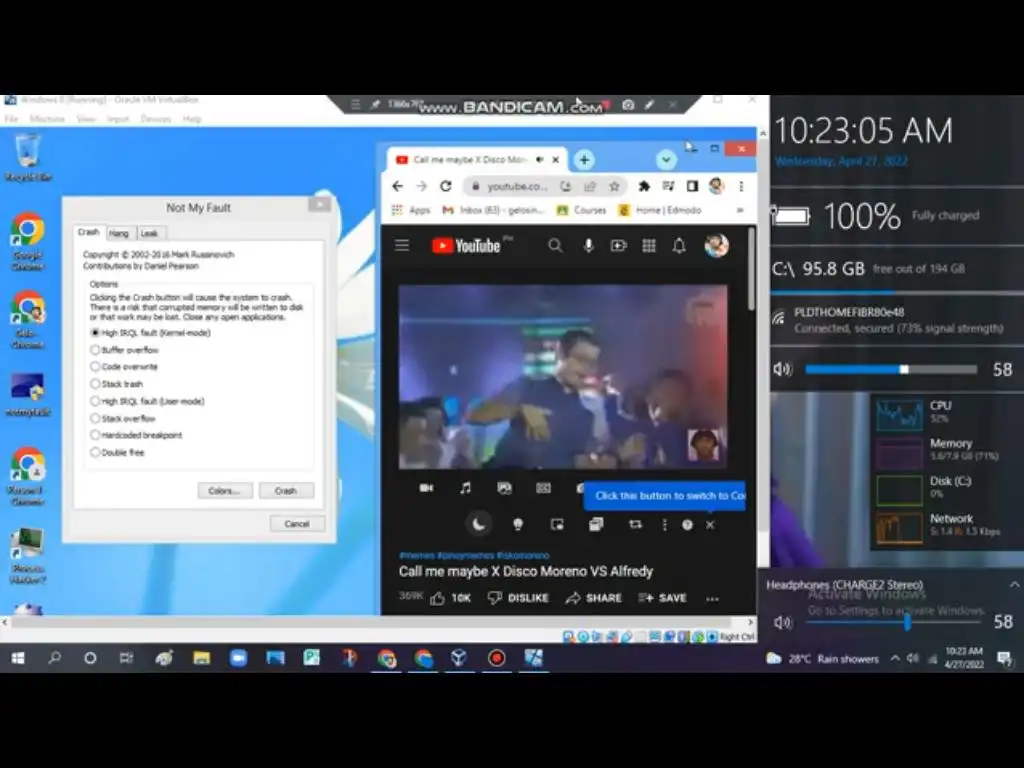
Task: Switch to the Leak tab
Action: point(150,233)
